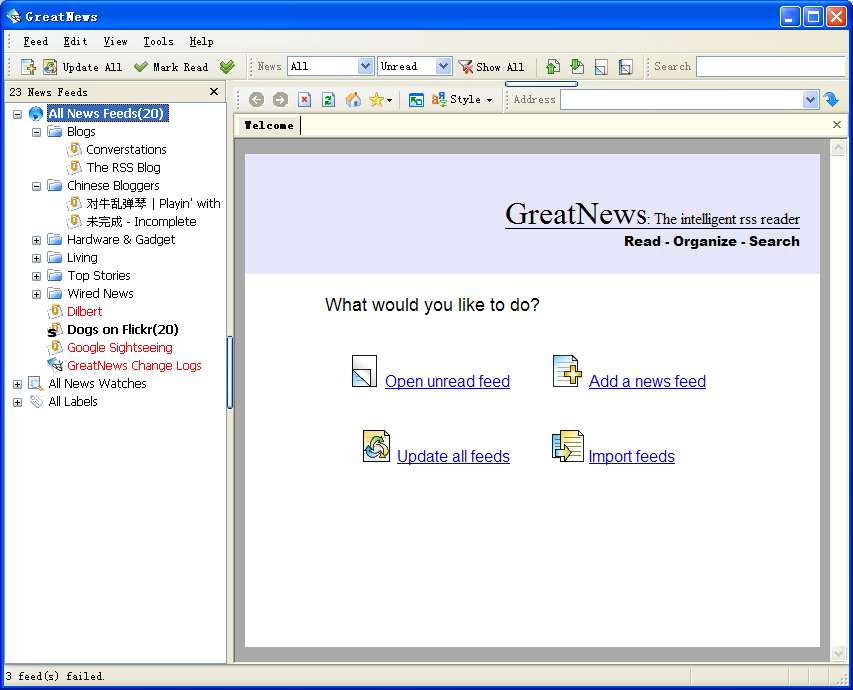853x690 pixels.
Task: Click the double green checkmark mark-all-read icon
Action: (227, 67)
